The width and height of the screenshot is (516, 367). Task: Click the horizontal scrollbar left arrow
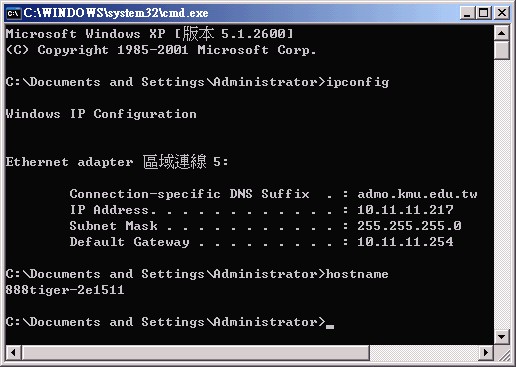[13, 352]
